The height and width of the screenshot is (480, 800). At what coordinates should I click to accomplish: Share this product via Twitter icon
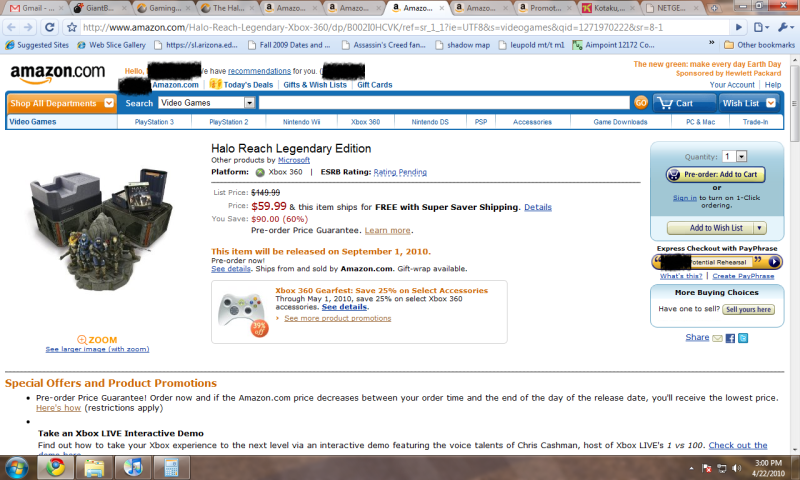pos(743,338)
